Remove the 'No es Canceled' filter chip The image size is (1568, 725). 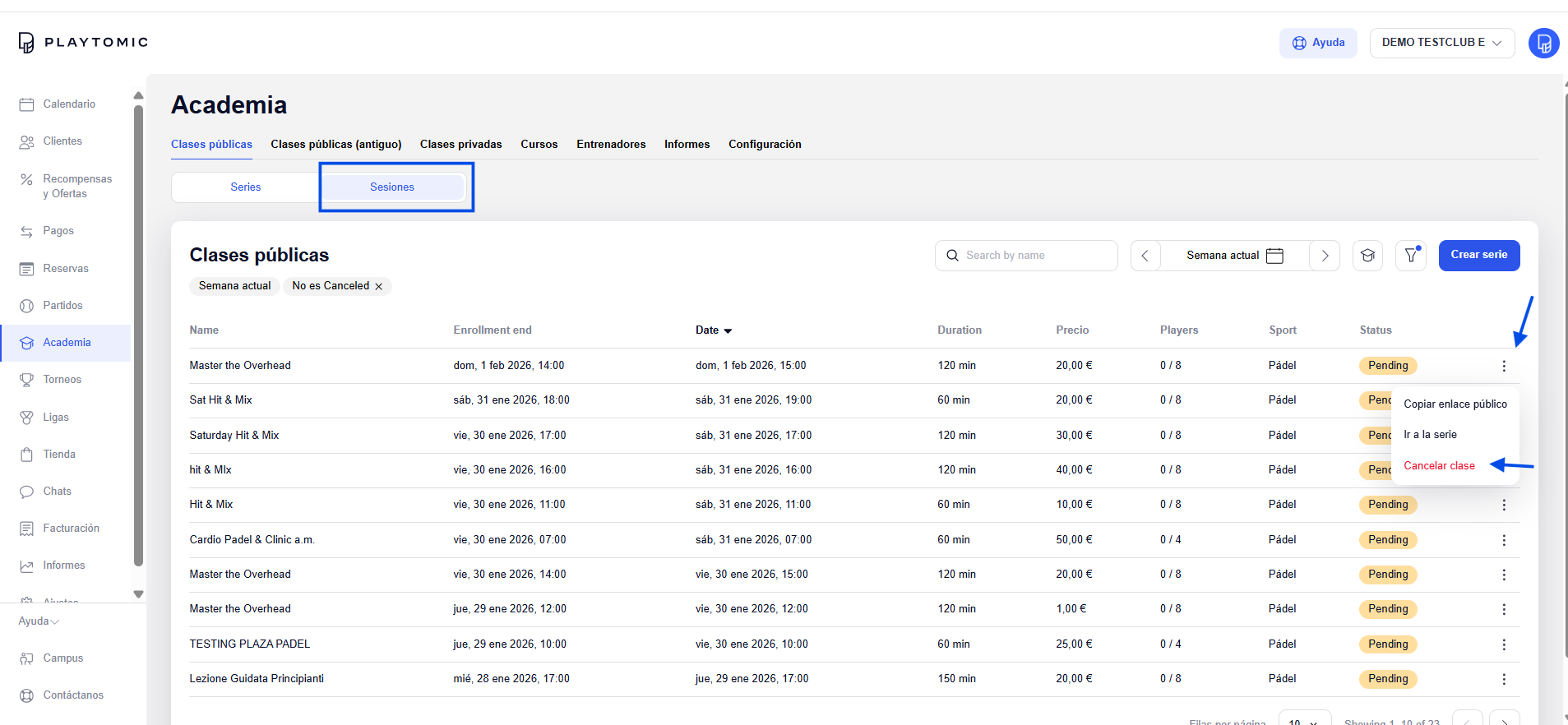379,287
